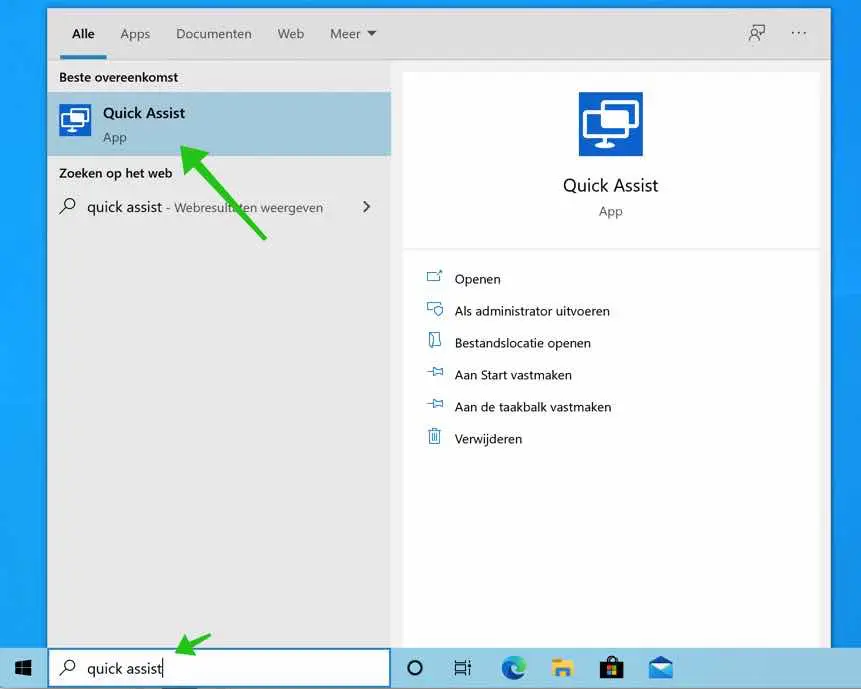Choose Aan de taakbalk vastmaken

click(533, 407)
